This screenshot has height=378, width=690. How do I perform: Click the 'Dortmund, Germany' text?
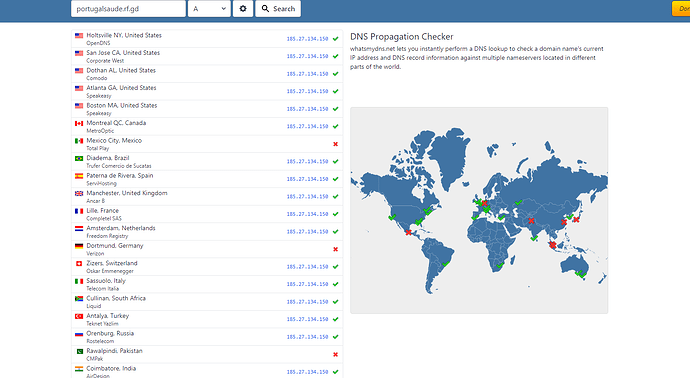point(114,246)
